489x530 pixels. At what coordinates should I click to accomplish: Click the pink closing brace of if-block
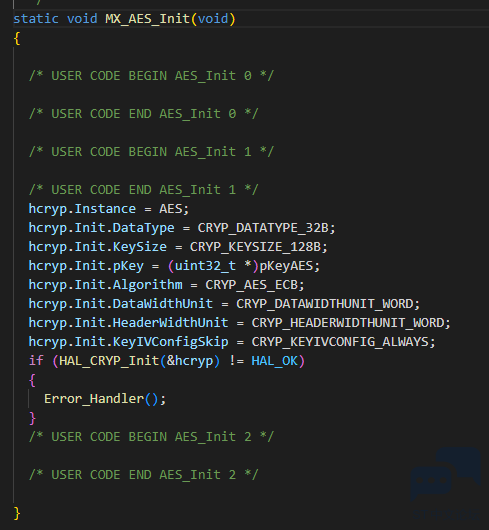pos(32,418)
